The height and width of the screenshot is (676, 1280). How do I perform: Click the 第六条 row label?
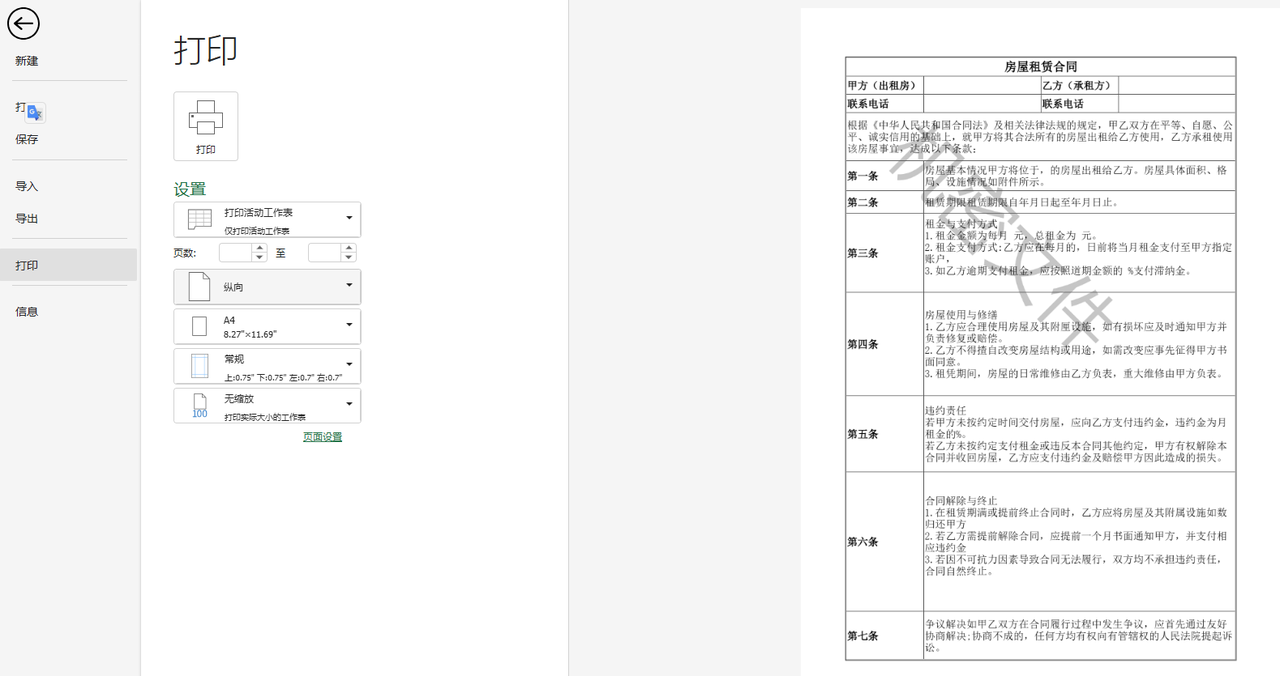863,542
